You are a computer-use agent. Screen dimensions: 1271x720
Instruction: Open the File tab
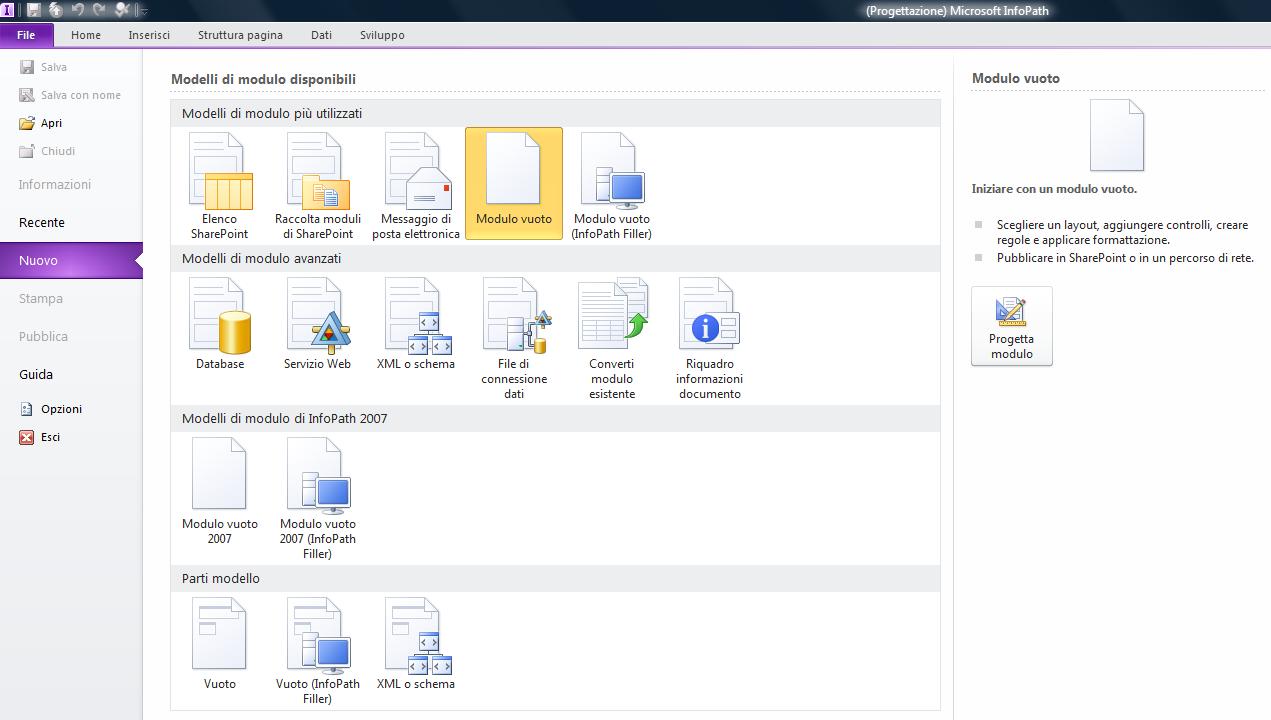point(26,35)
